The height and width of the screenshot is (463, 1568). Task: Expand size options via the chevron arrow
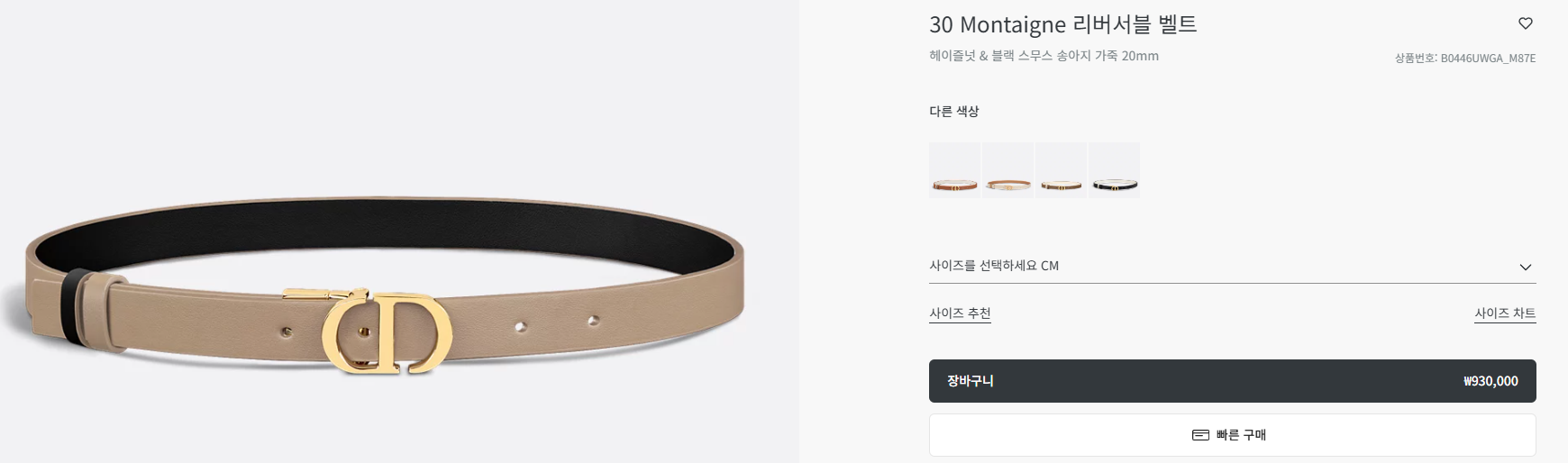tap(1525, 267)
